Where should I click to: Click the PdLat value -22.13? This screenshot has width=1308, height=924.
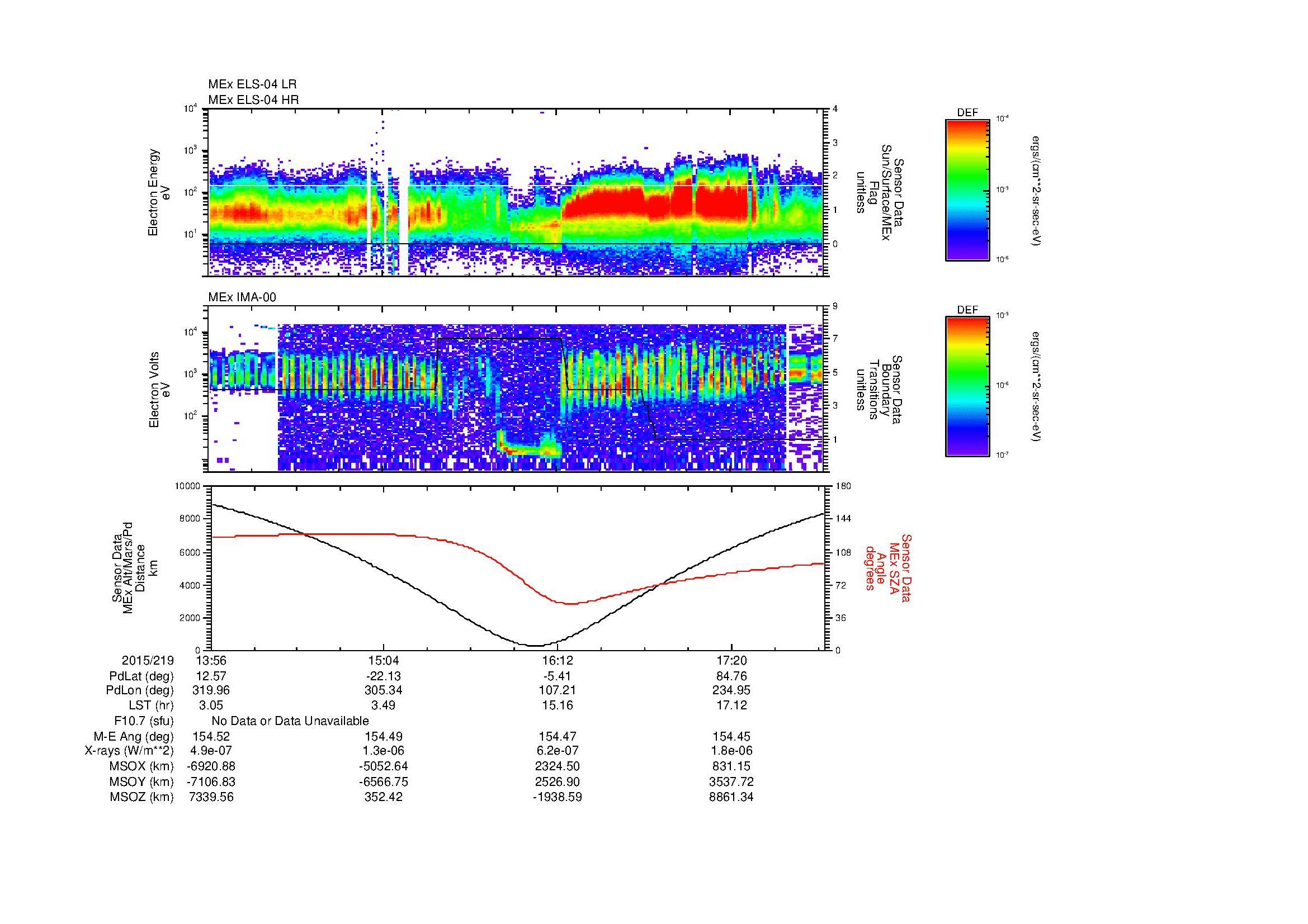(384, 676)
